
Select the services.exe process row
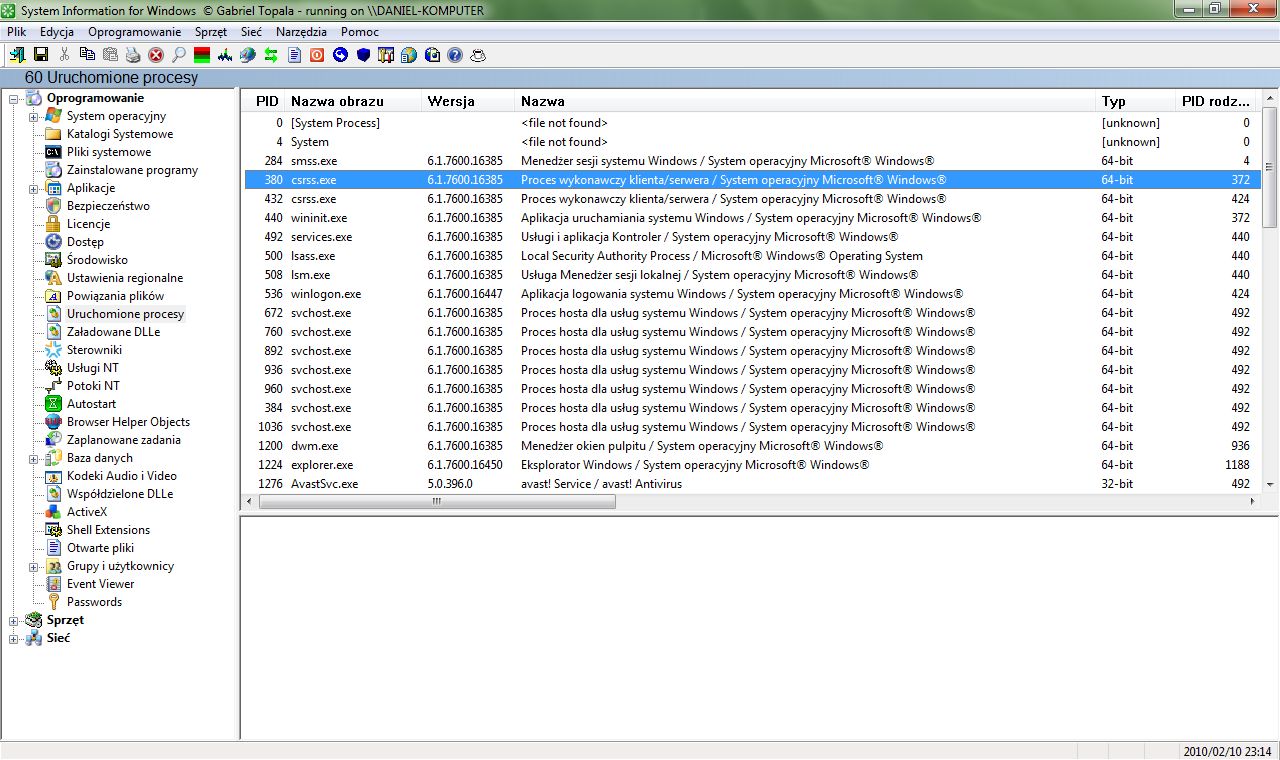(752, 237)
